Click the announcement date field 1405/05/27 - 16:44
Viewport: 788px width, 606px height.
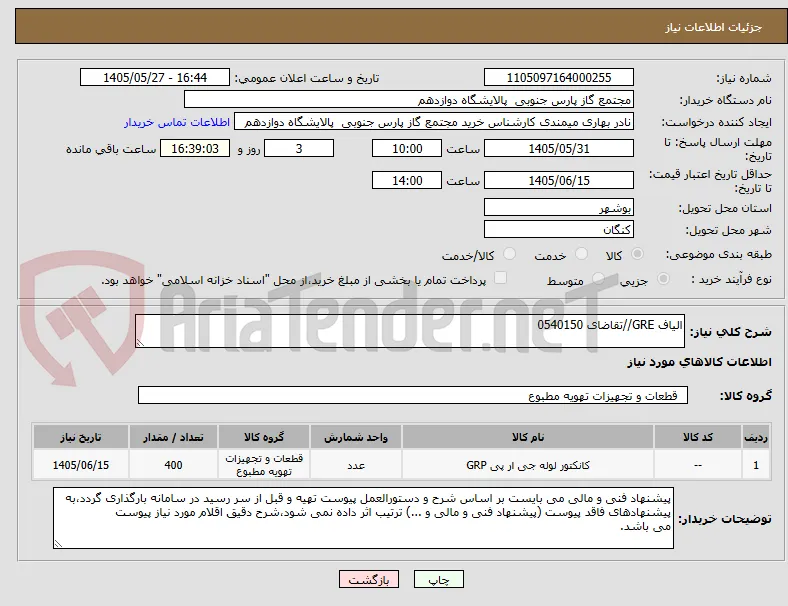coord(155,77)
